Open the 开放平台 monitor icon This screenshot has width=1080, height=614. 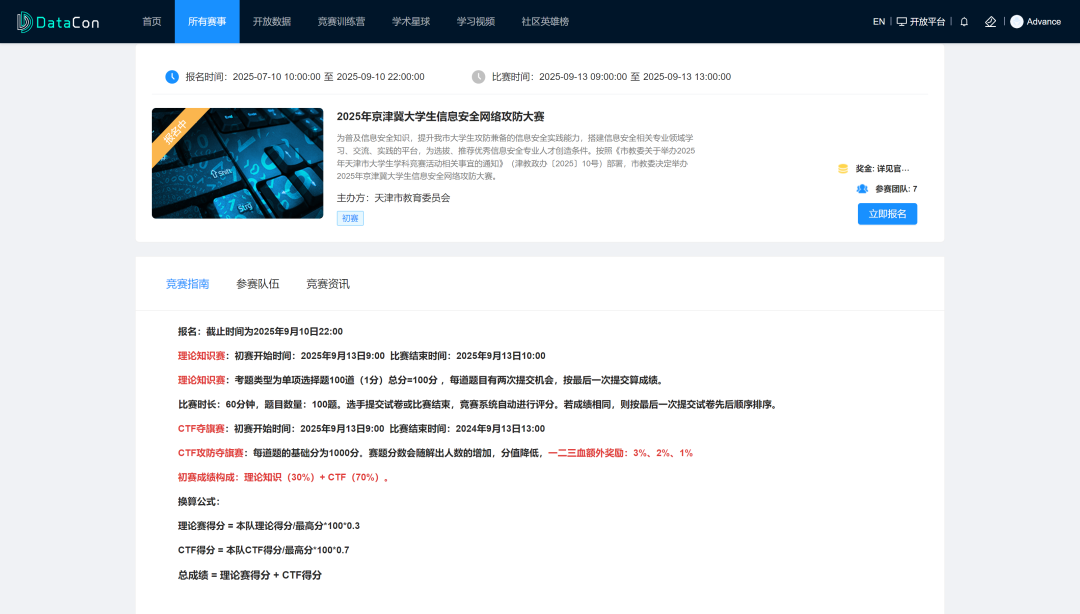pos(904,21)
